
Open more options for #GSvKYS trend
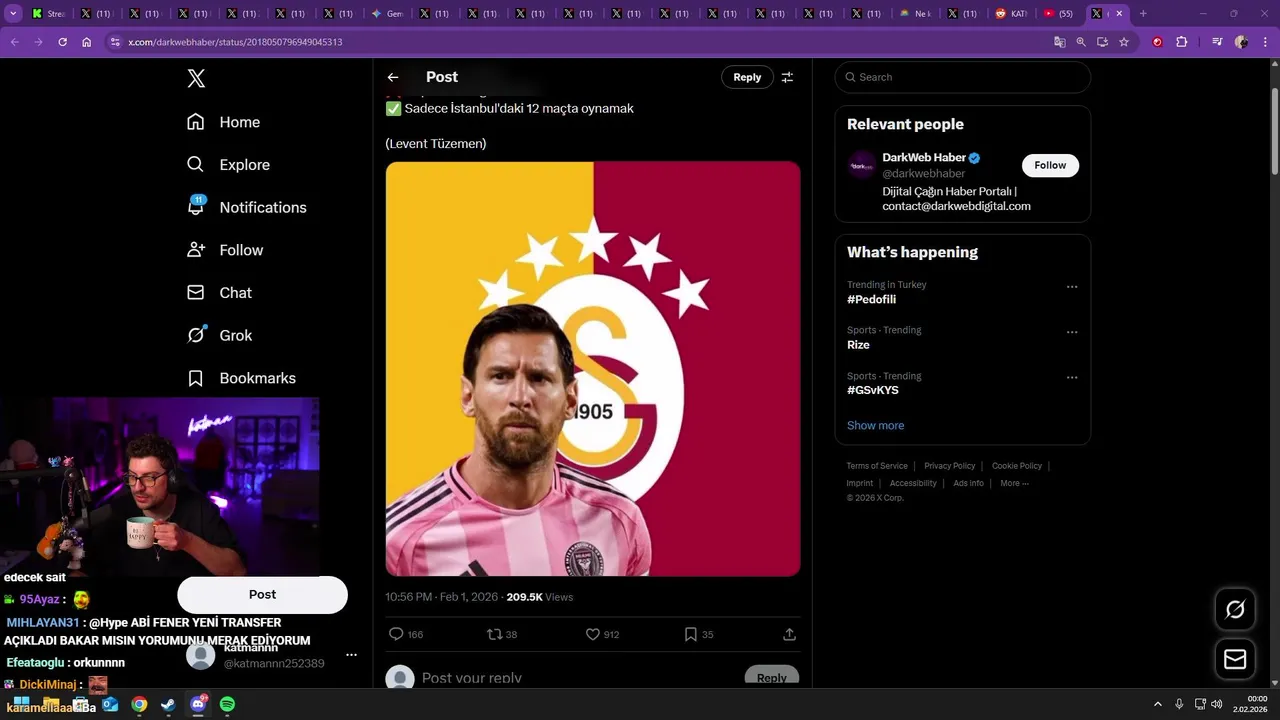[x=1072, y=378]
